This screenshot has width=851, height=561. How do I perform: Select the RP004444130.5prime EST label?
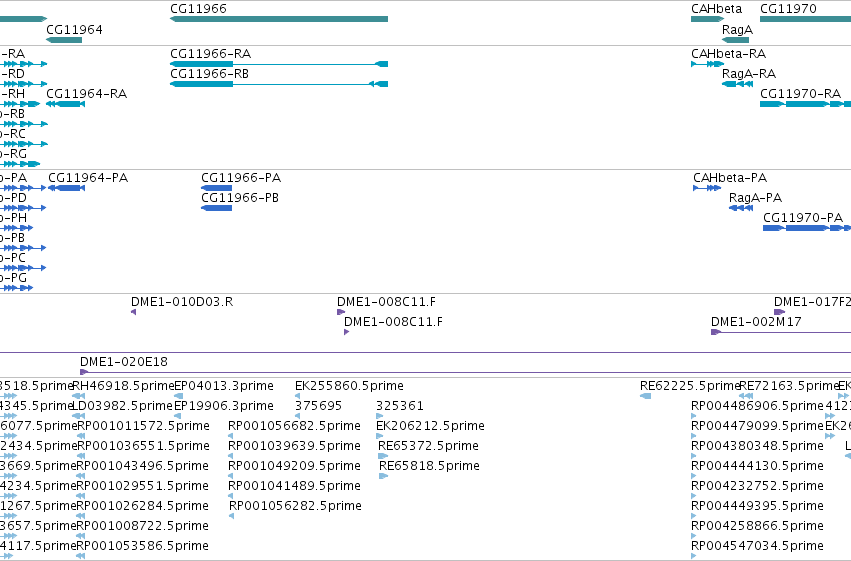[757, 466]
